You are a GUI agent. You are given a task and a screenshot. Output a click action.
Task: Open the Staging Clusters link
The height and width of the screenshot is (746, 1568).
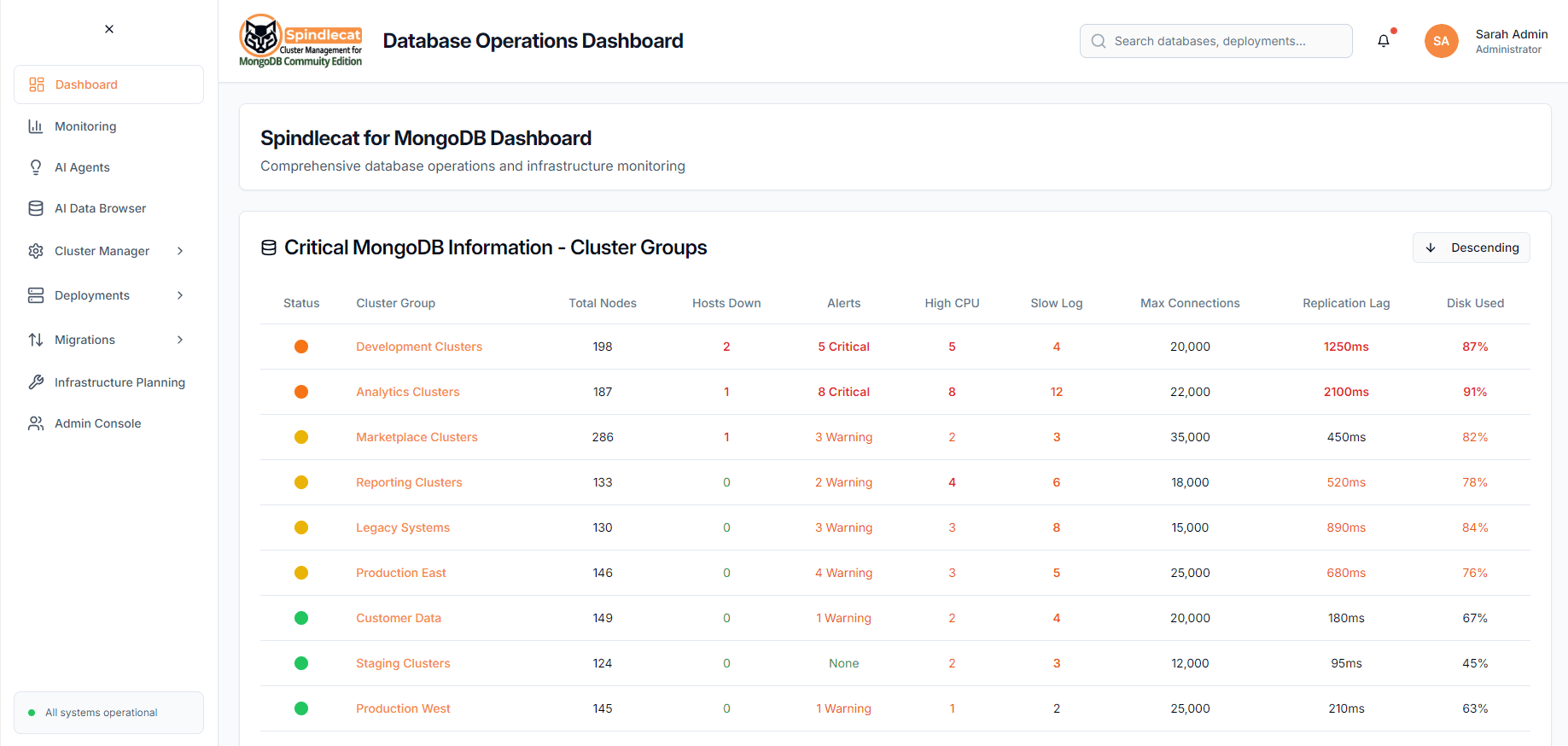(x=403, y=663)
